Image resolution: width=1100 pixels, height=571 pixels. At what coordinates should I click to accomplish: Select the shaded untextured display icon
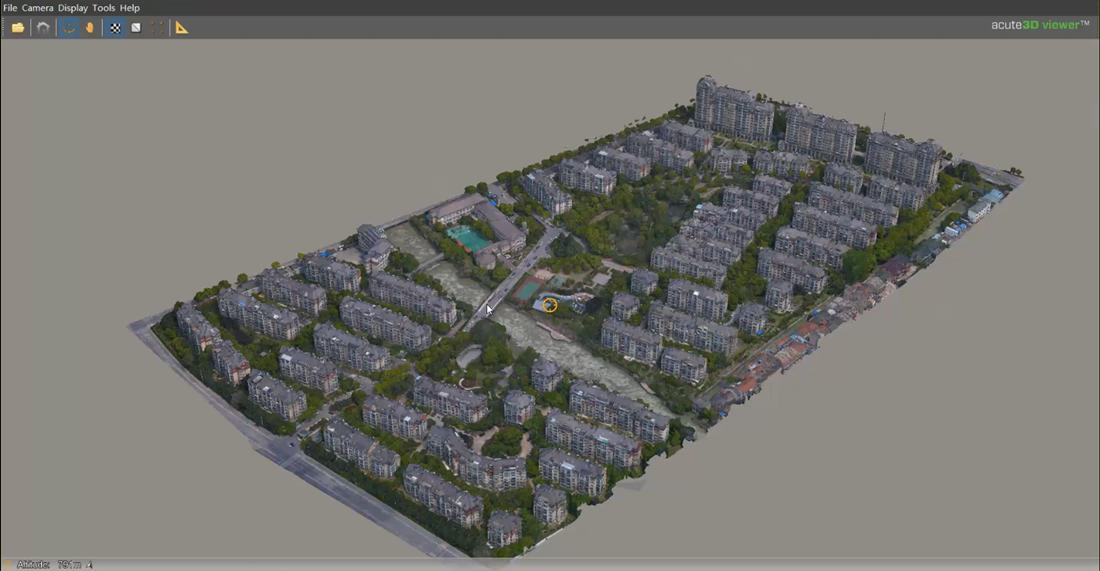pyautogui.click(x=136, y=28)
